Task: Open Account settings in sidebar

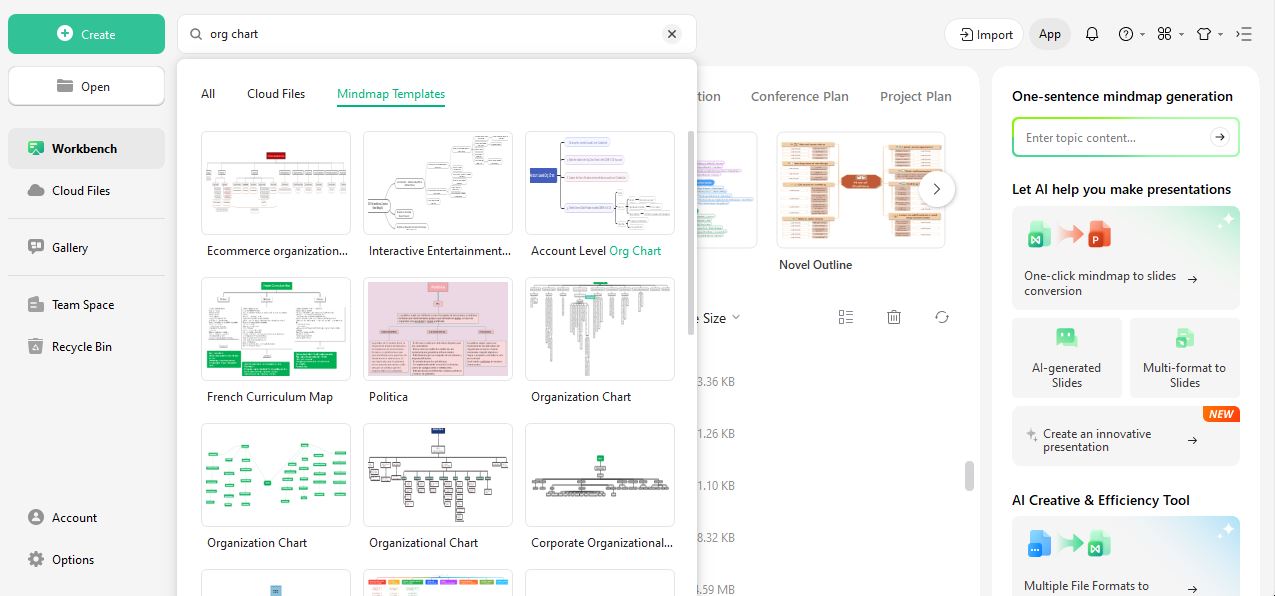Action: pos(86,517)
